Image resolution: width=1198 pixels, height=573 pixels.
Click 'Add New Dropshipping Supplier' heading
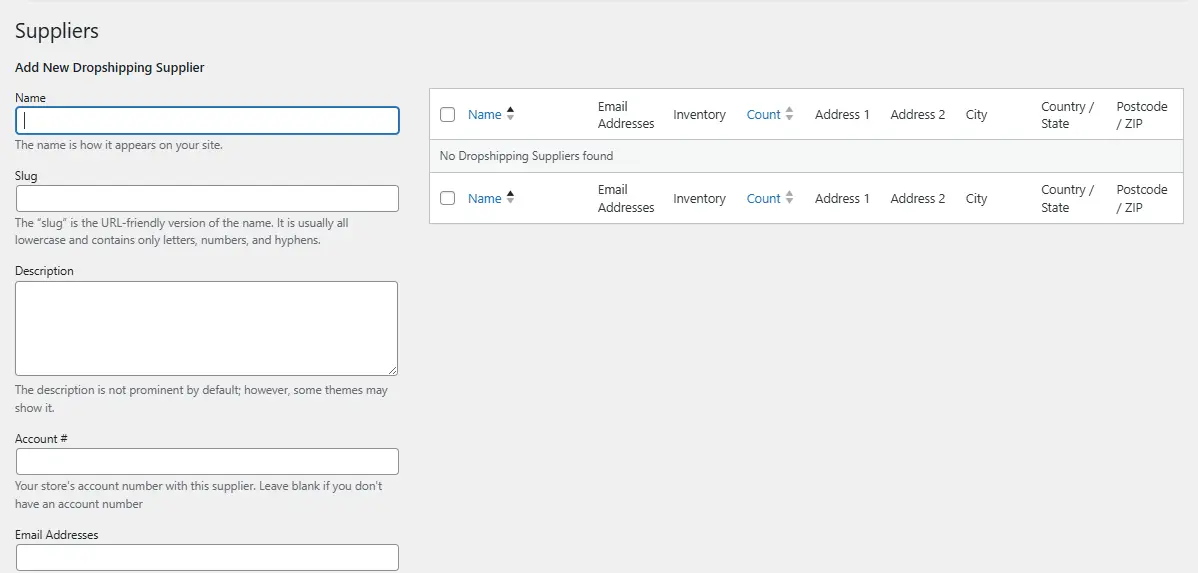(x=109, y=67)
